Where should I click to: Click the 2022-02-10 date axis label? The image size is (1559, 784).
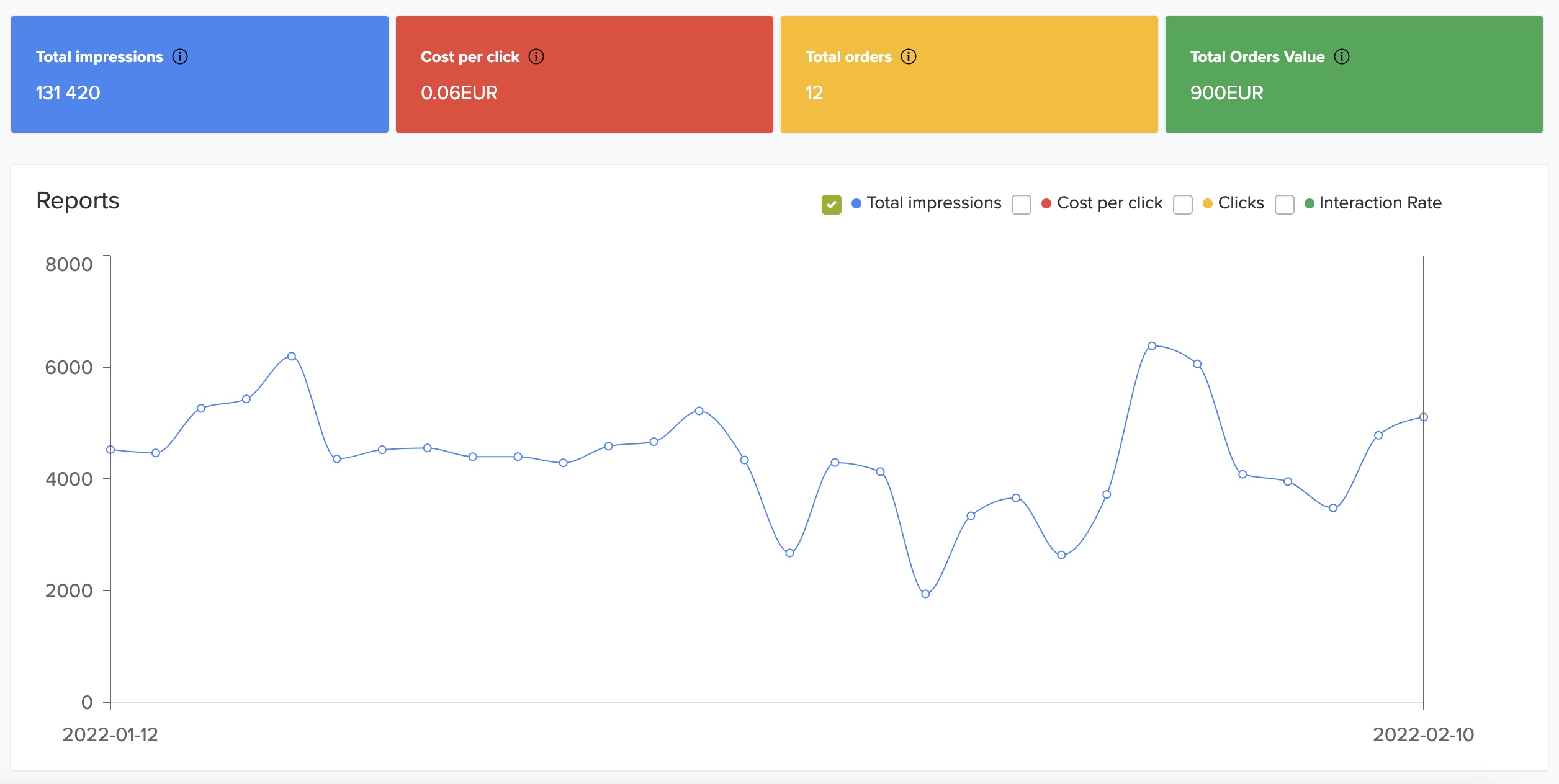click(1422, 734)
